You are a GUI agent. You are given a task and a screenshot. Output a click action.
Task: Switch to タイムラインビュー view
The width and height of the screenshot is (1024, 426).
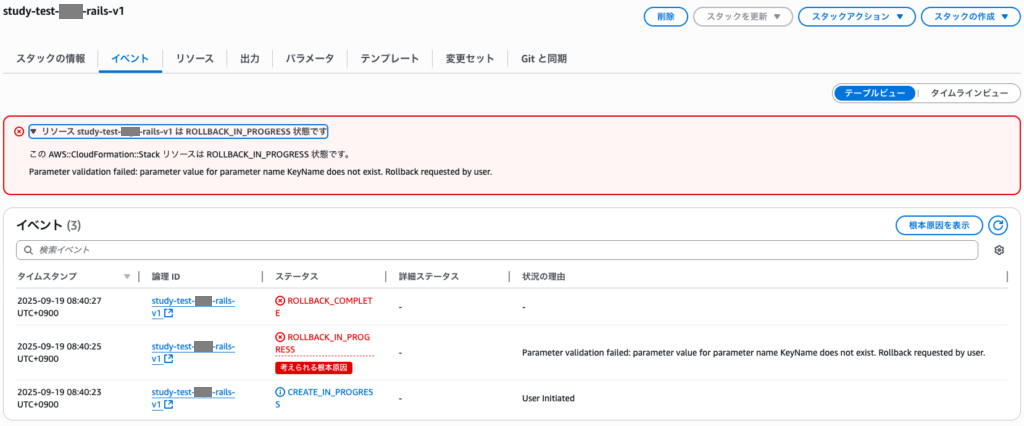tap(968, 93)
